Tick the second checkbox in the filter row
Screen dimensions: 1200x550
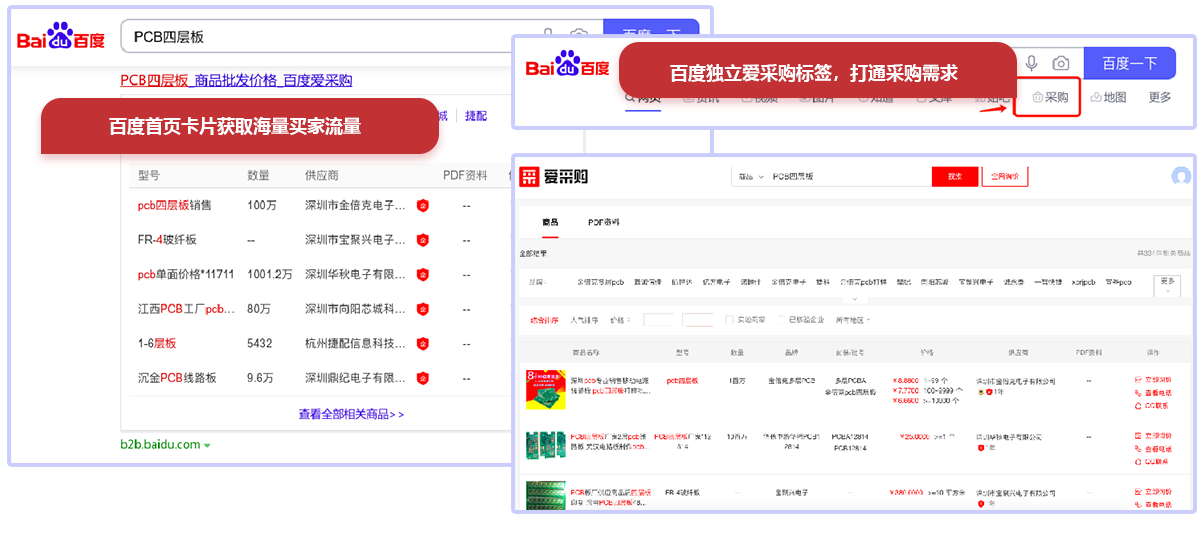(x=781, y=320)
